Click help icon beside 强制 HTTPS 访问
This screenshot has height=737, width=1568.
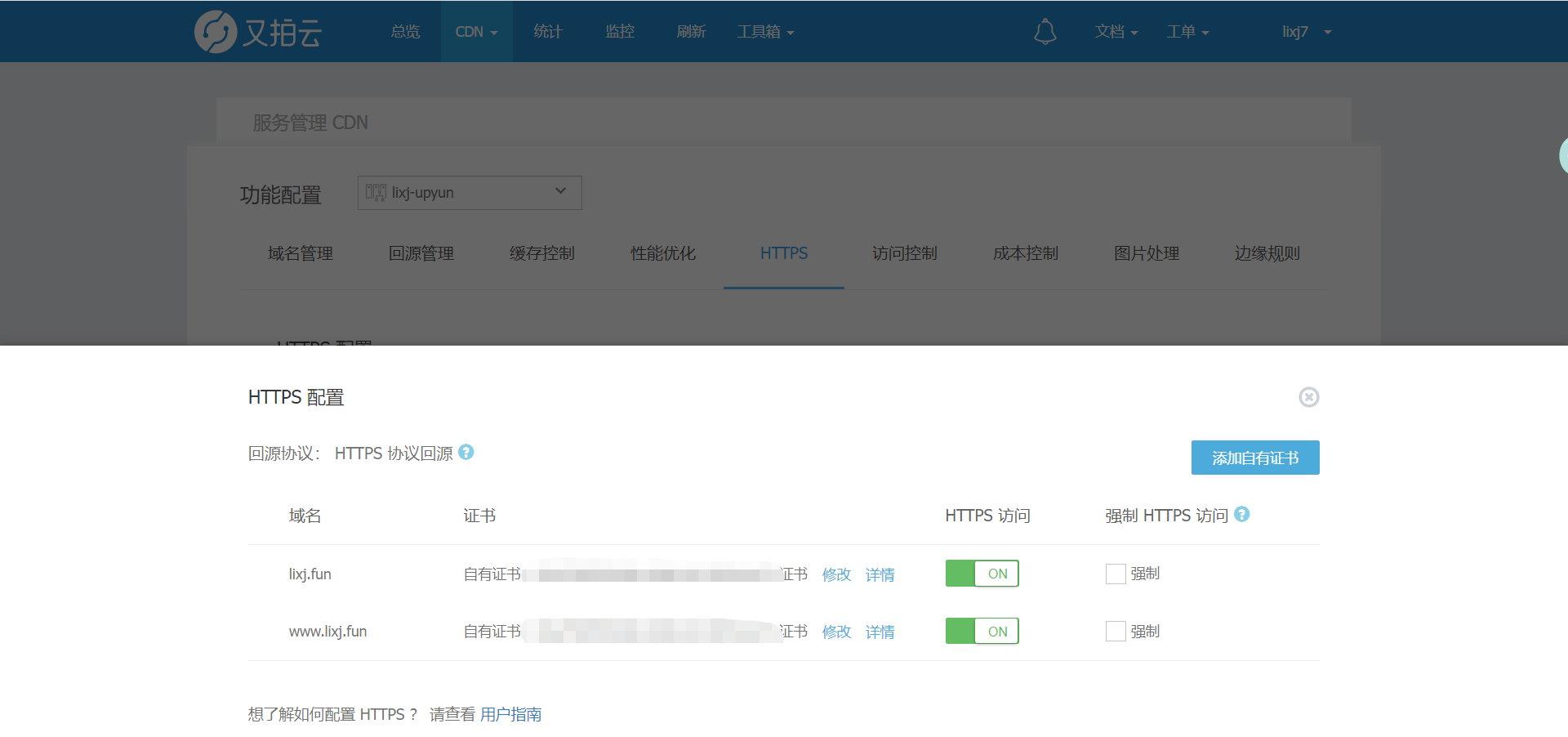point(1241,515)
